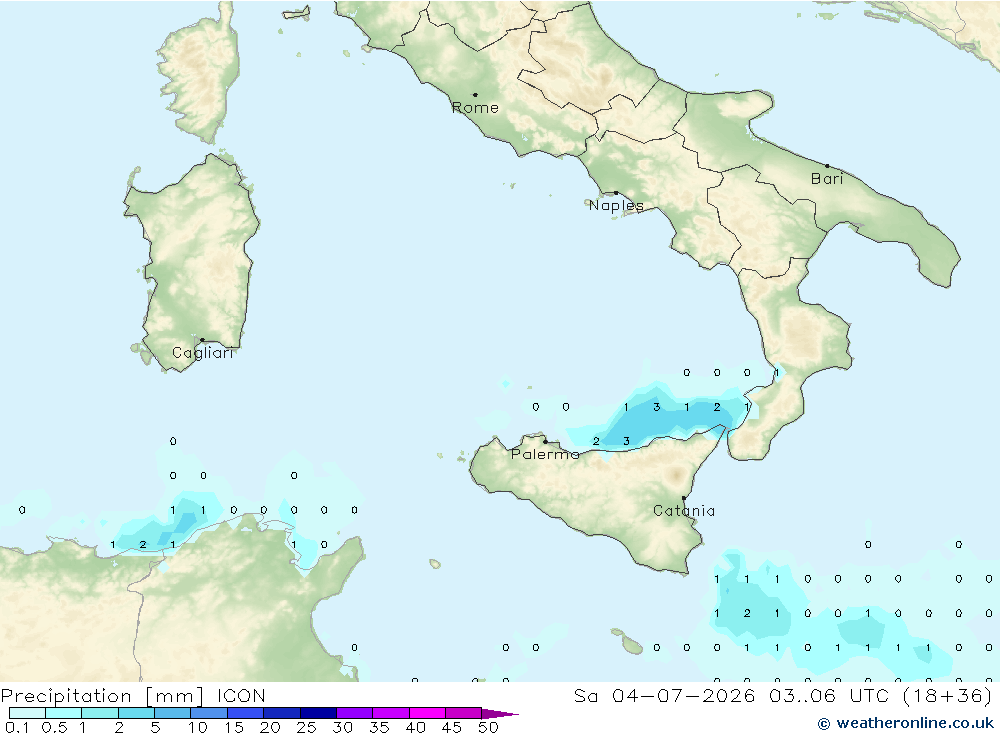
Task: Click the 10 legend scale value
Action: pyautogui.click(x=198, y=727)
